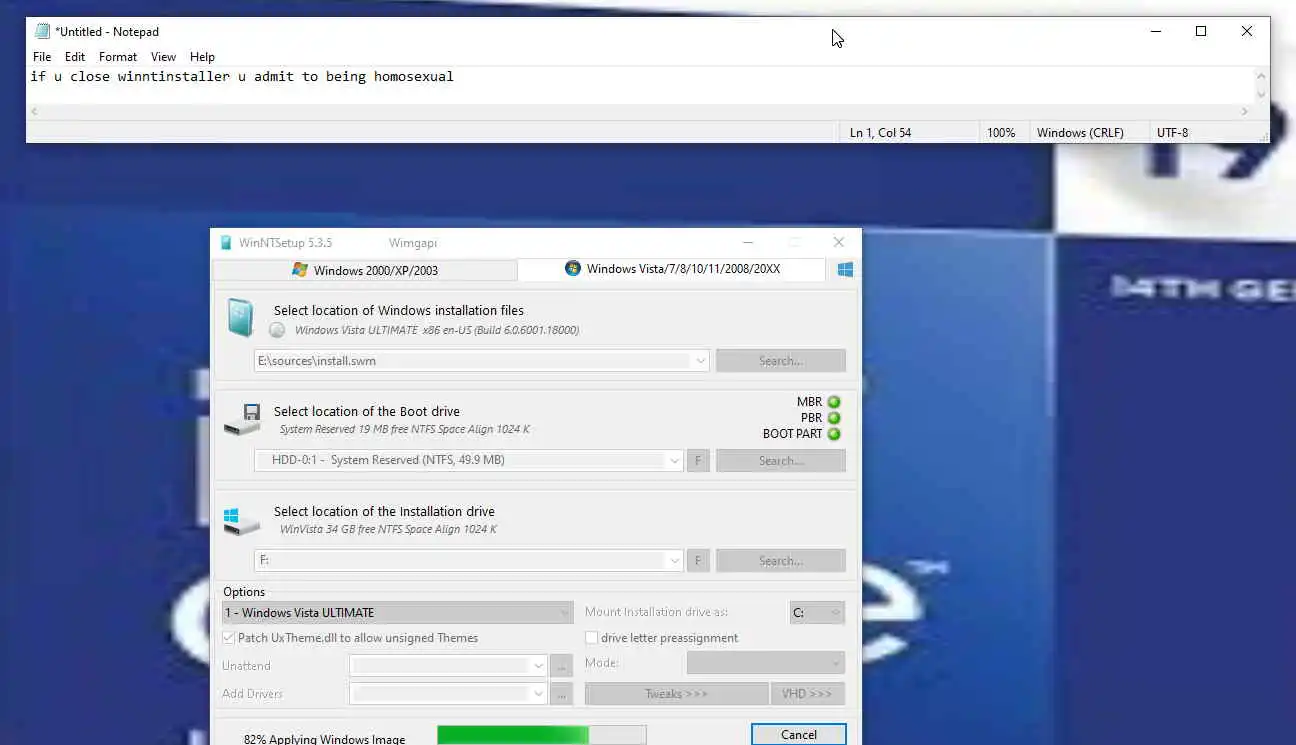Viewport: 1296px width, 745px height.
Task: Click System Reserved 19 MB free text
Action: 404,429
